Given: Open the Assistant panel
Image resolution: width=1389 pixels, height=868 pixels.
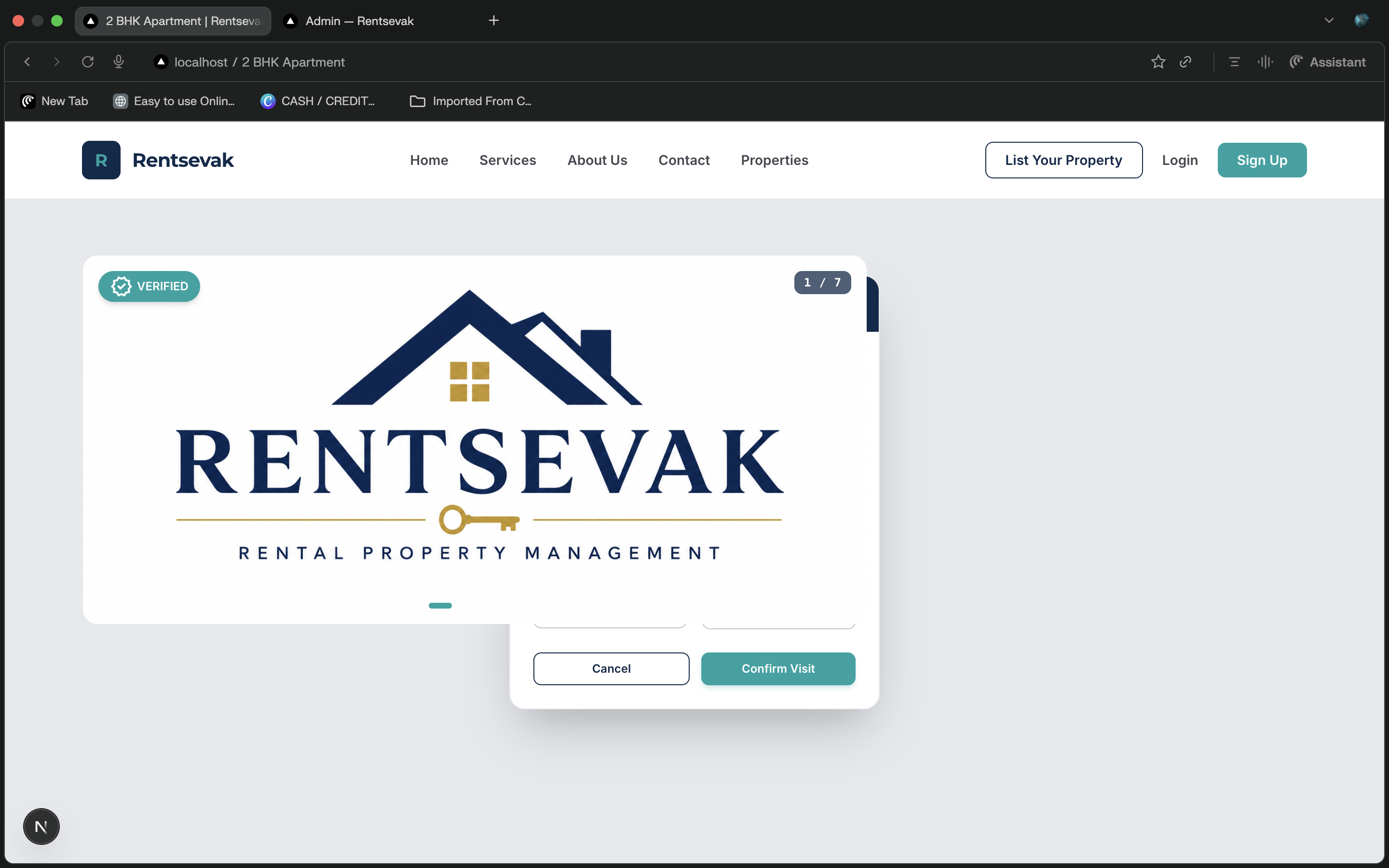Looking at the screenshot, I should pos(1328,62).
